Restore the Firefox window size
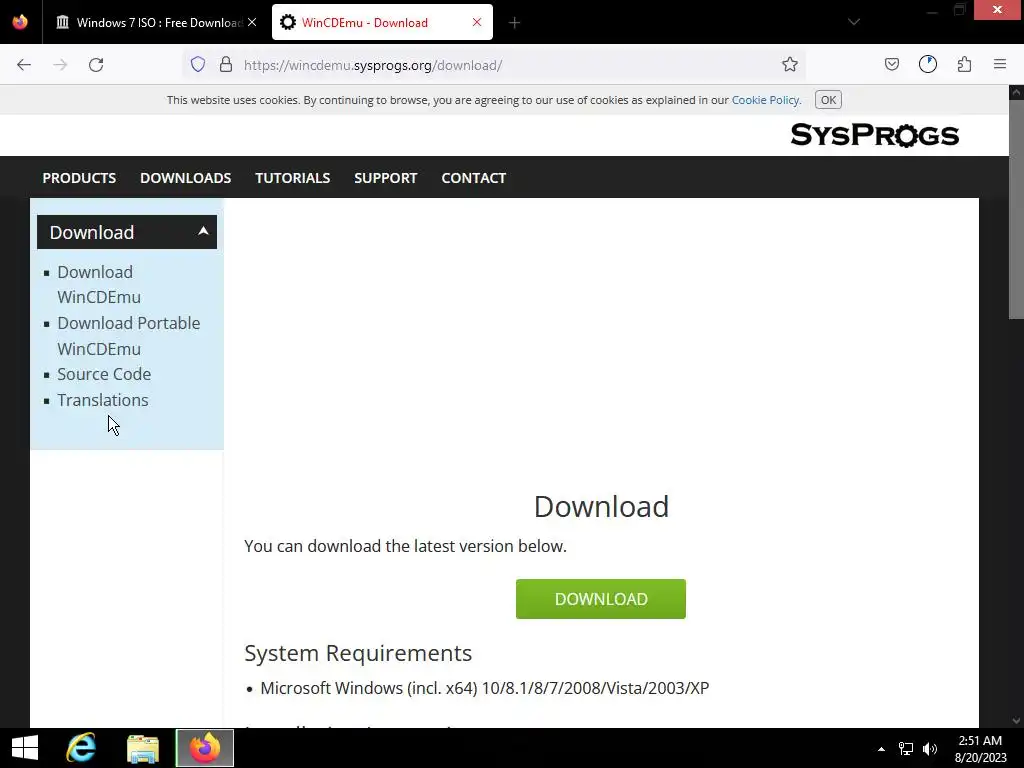The height and width of the screenshot is (768, 1024). (959, 9)
